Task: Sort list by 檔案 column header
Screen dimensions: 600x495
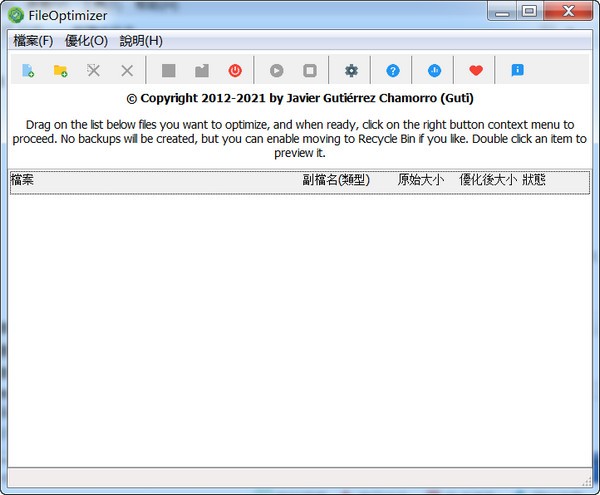Action: click(x=150, y=181)
